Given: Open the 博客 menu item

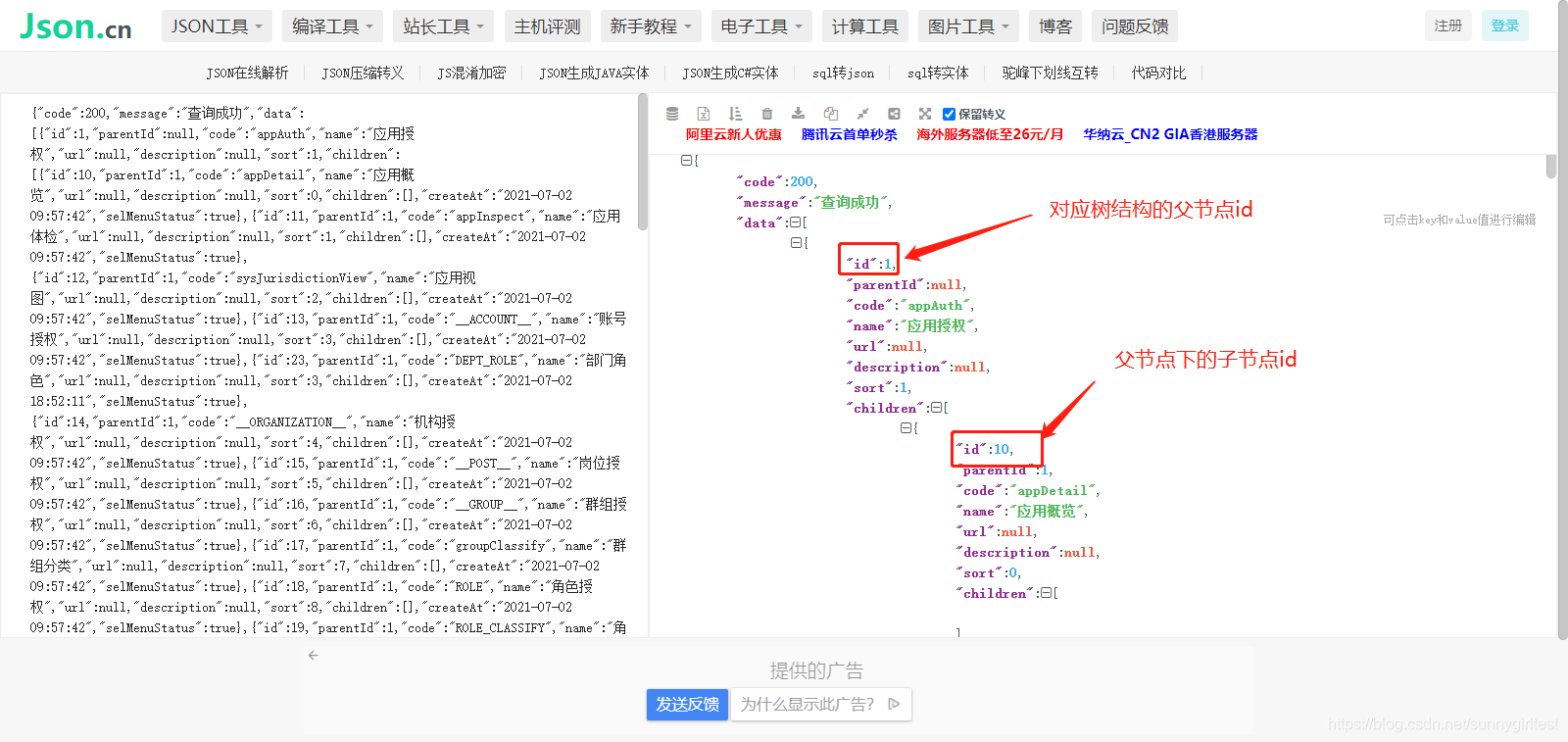Looking at the screenshot, I should coord(1055,26).
